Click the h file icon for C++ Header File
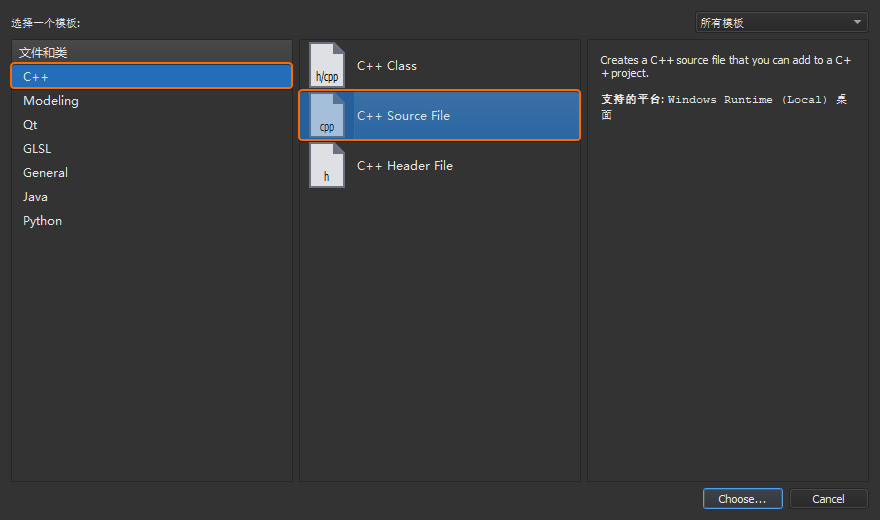Image resolution: width=880 pixels, height=520 pixels. 327,166
